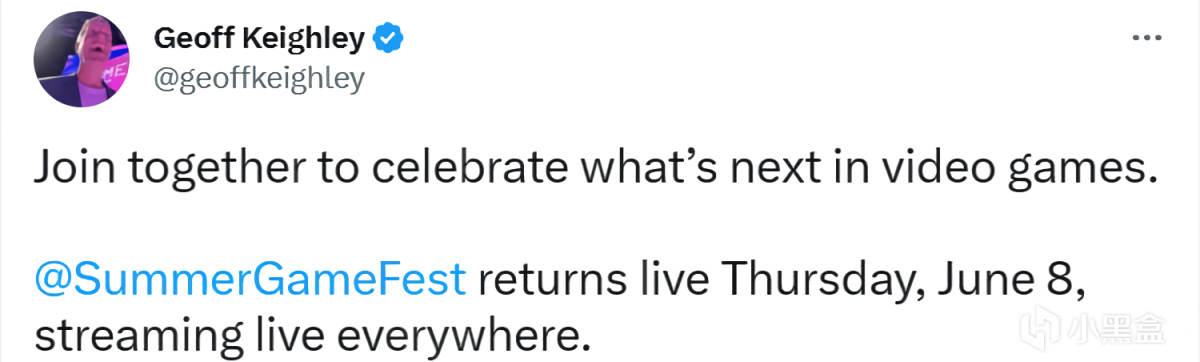Click the 'Thursday, June 8,' date text

click(x=899, y=278)
